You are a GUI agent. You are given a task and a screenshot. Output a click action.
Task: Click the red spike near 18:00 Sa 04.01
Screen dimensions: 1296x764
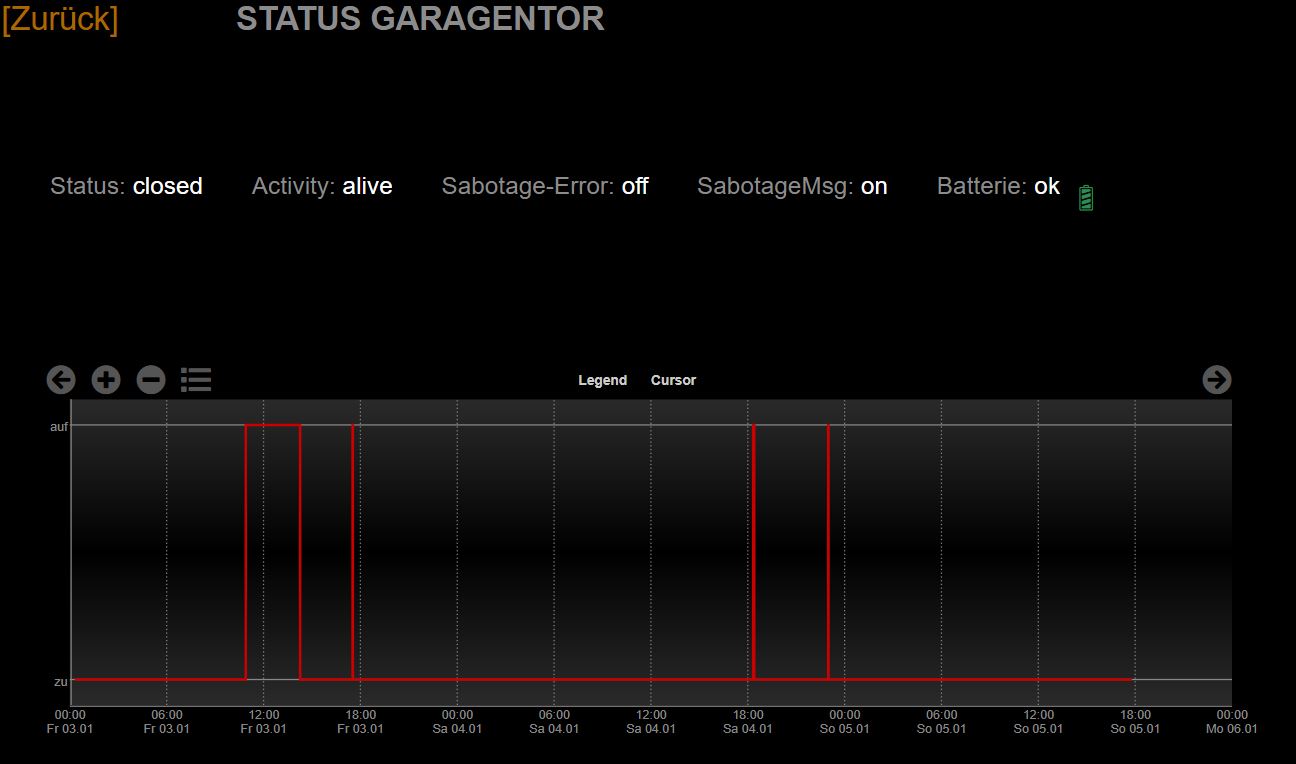point(753,552)
